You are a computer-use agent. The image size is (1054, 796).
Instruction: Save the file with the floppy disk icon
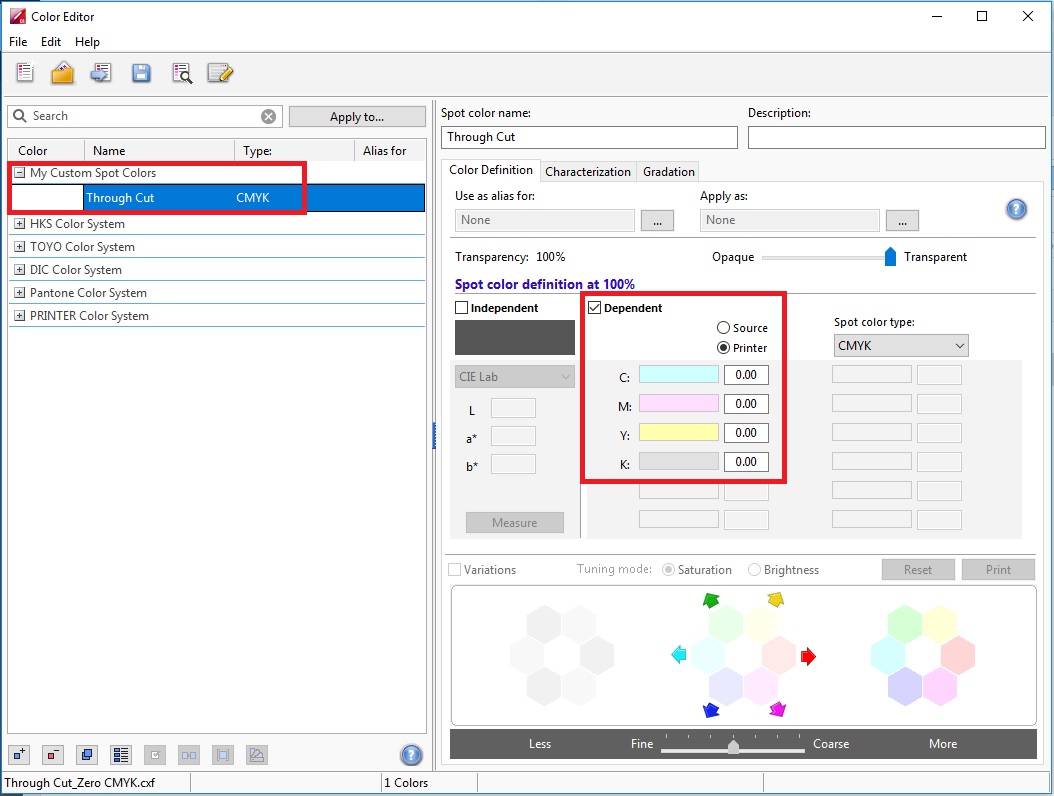click(x=141, y=73)
